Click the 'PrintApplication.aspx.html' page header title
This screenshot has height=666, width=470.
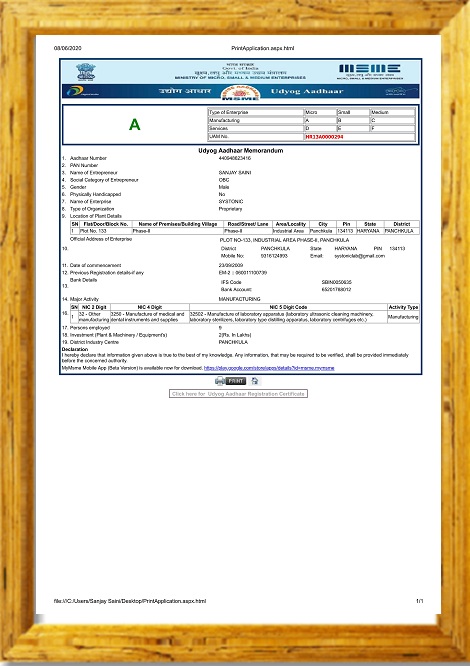click(x=263, y=48)
